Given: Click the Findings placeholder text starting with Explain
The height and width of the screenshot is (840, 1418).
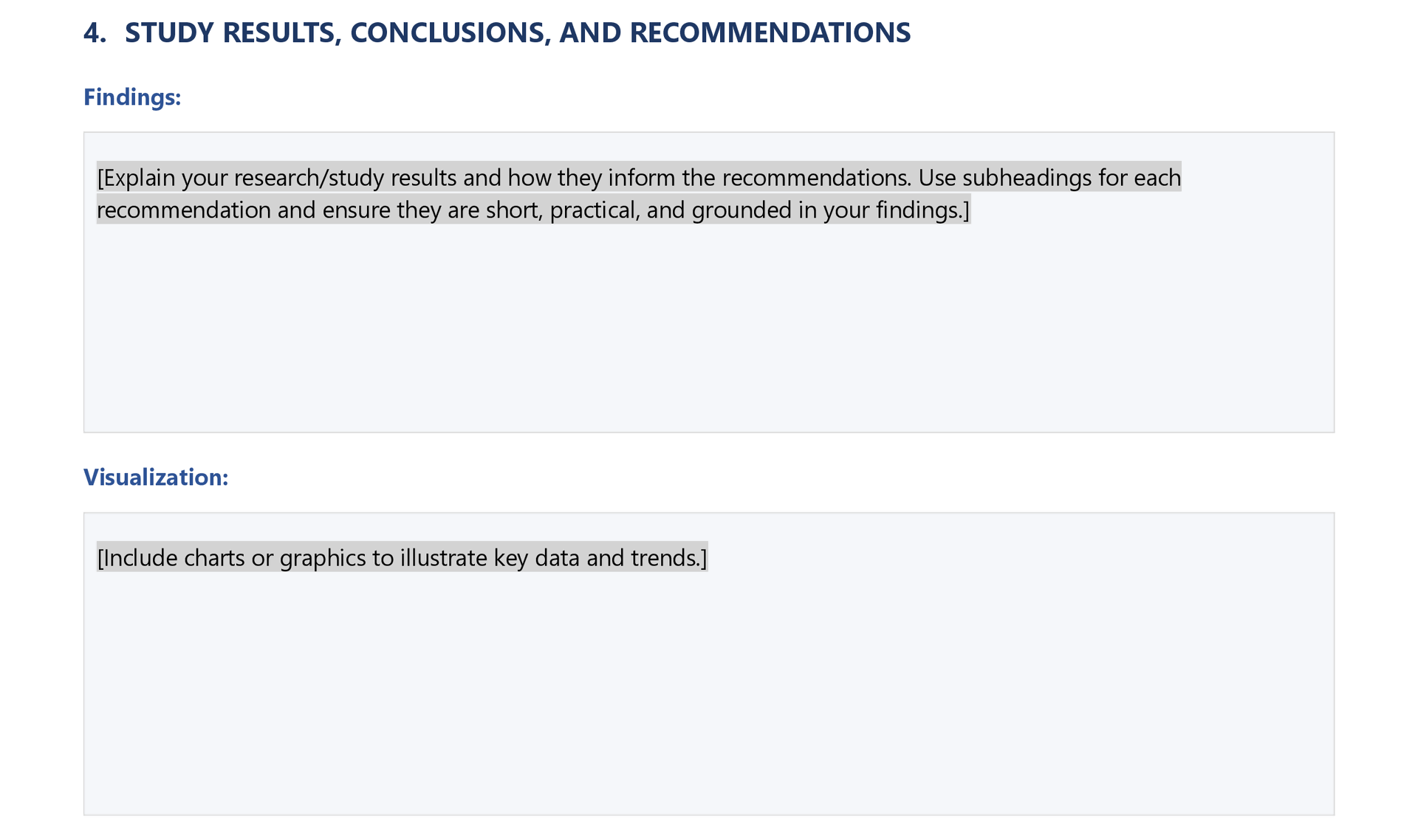Looking at the screenshot, I should point(139,178).
